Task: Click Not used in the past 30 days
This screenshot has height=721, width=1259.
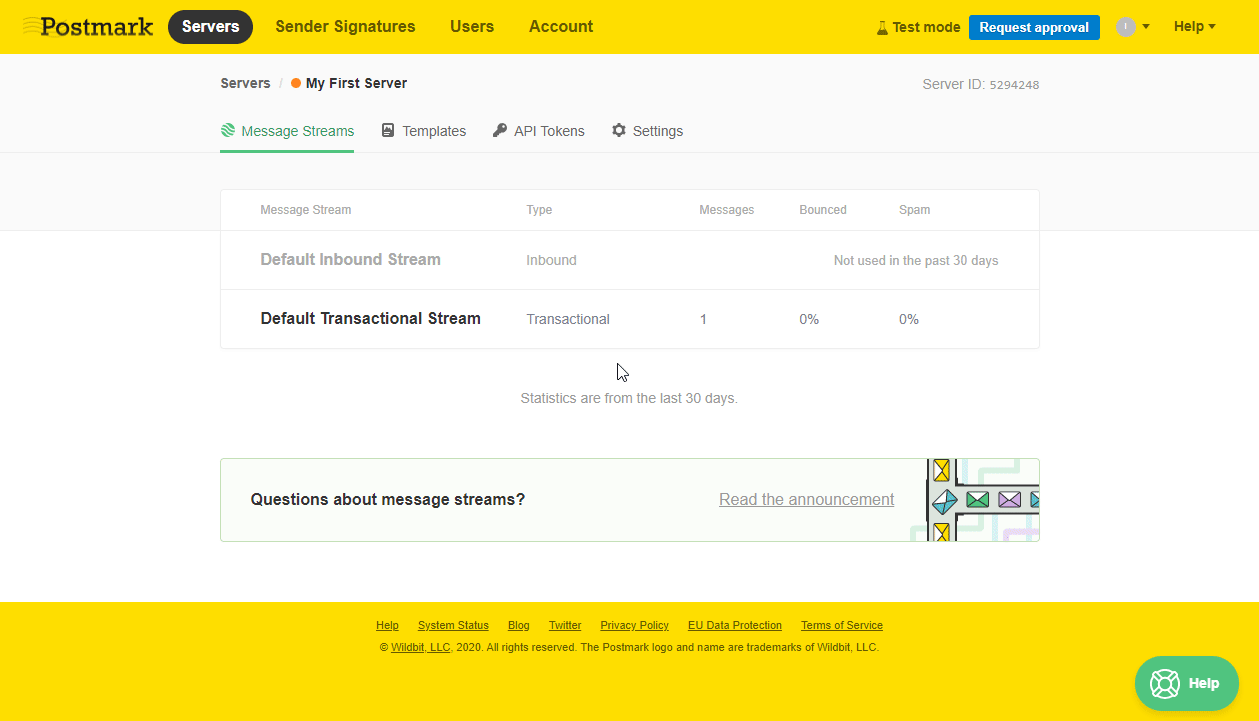Action: click(916, 261)
